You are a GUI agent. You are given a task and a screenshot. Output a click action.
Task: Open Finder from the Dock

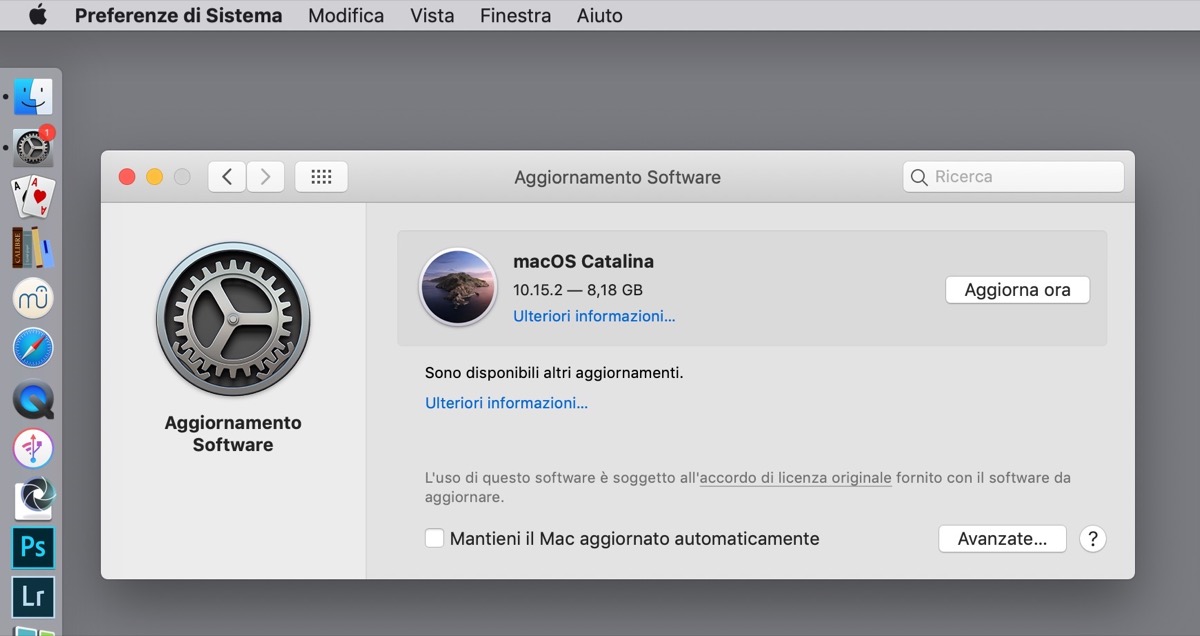click(33, 96)
